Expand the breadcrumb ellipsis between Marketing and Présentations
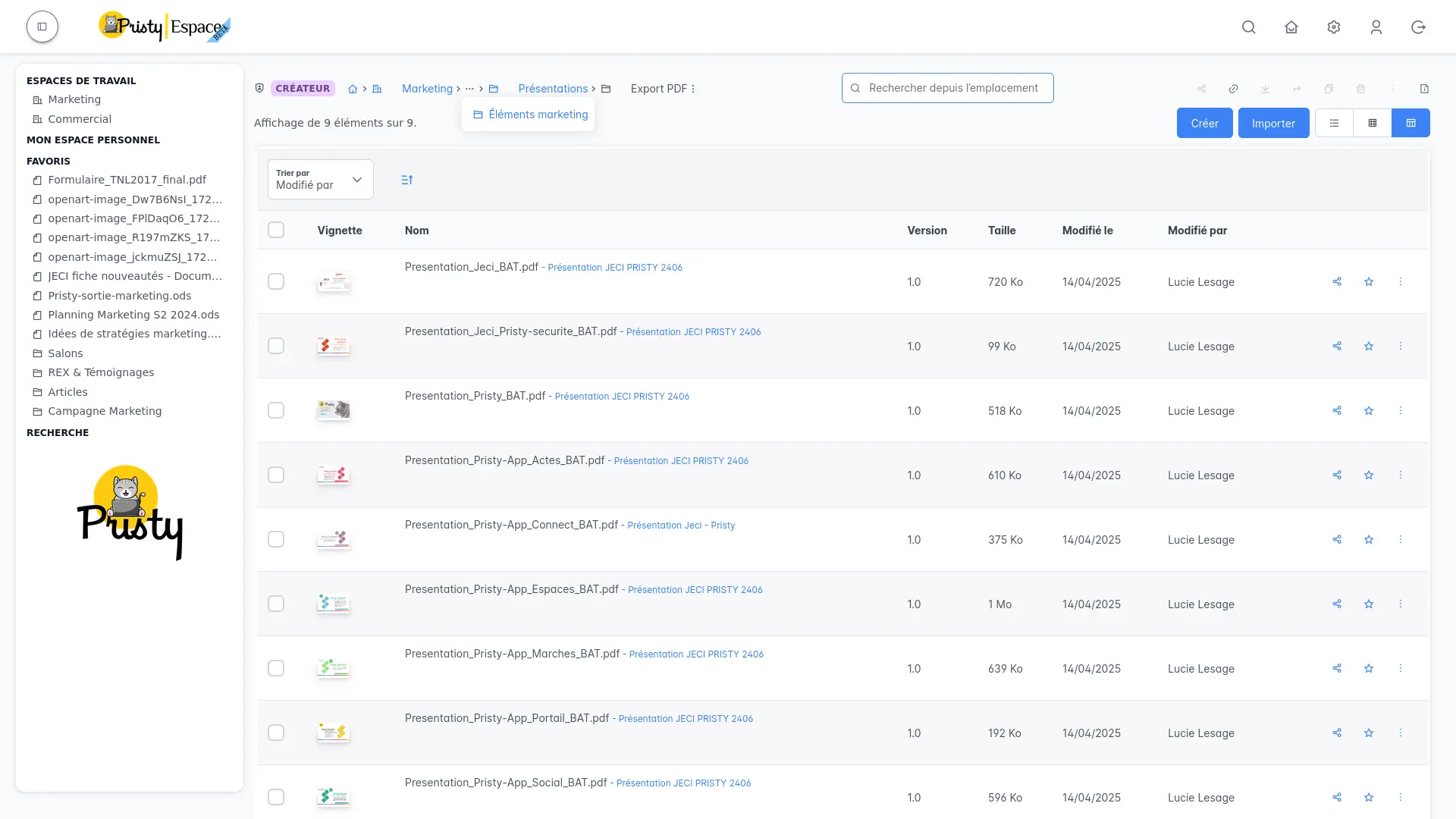The image size is (1456, 819). pos(469,89)
